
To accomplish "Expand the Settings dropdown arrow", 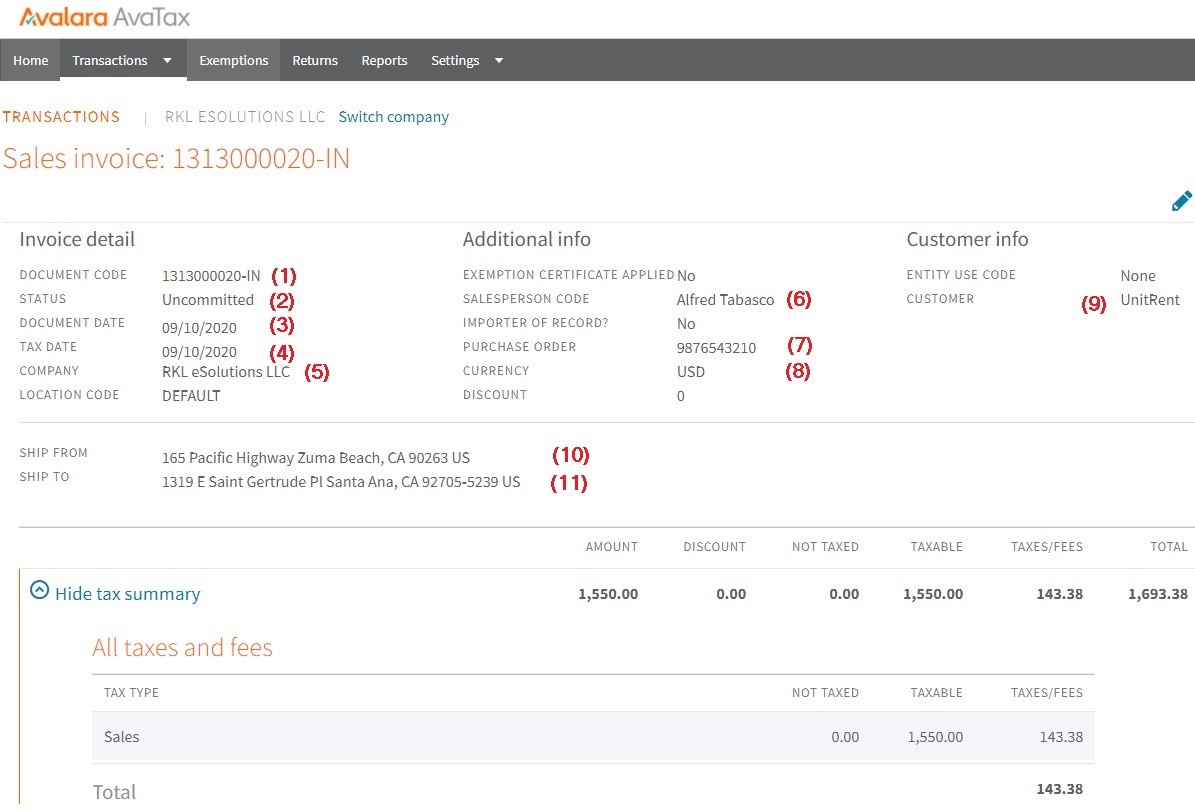I will click(x=498, y=60).
